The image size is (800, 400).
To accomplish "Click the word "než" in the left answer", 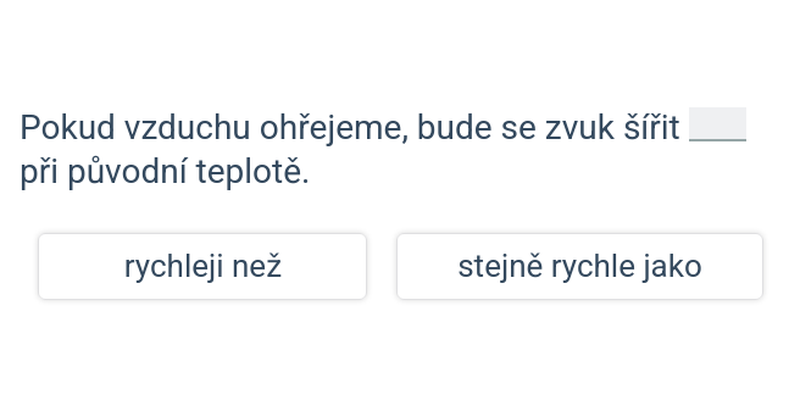I will click(256, 266).
